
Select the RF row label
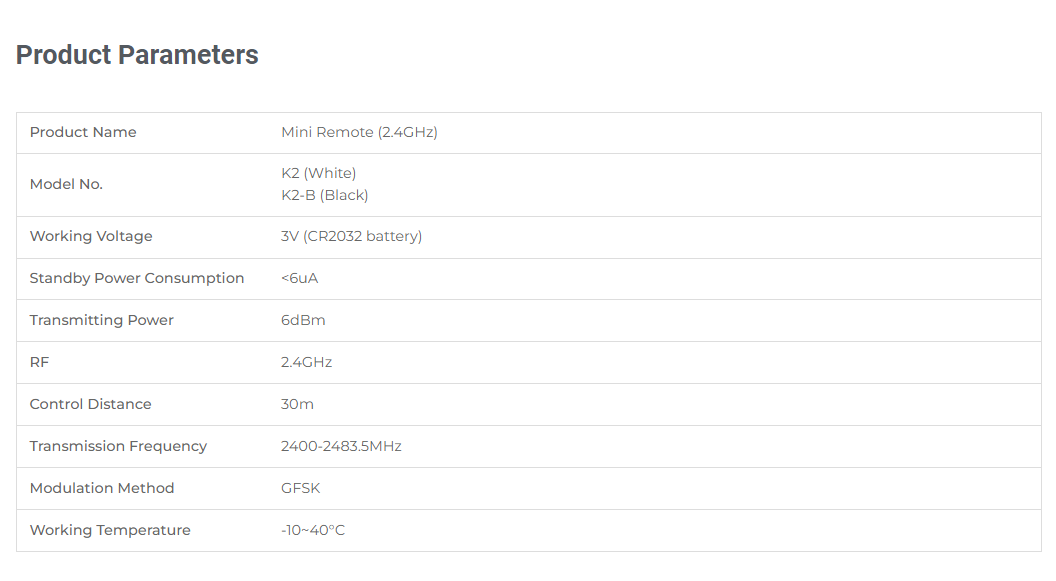point(39,362)
